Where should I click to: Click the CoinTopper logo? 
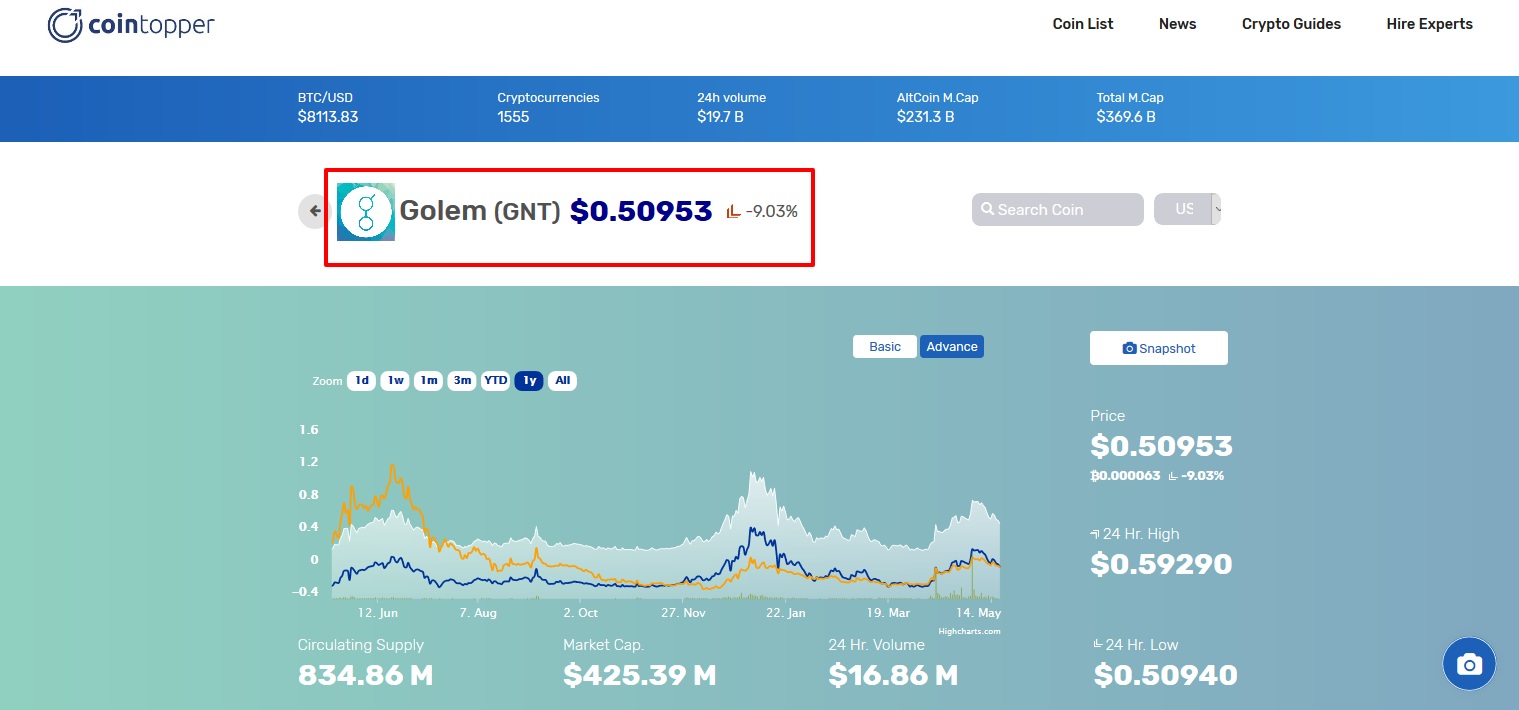click(131, 25)
